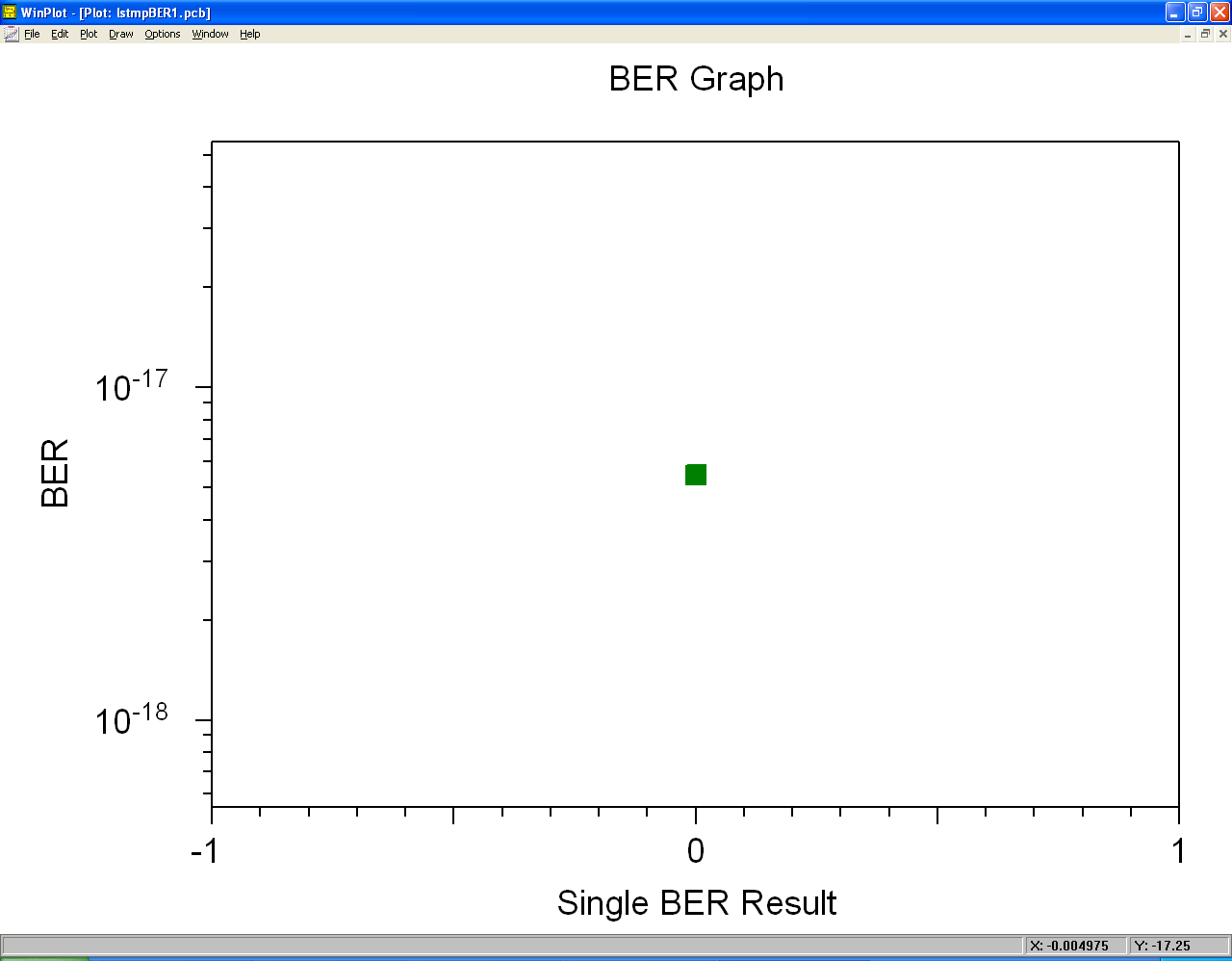Click the 'Single BER Result' x-axis label
This screenshot has width=1232, height=961.
(697, 903)
